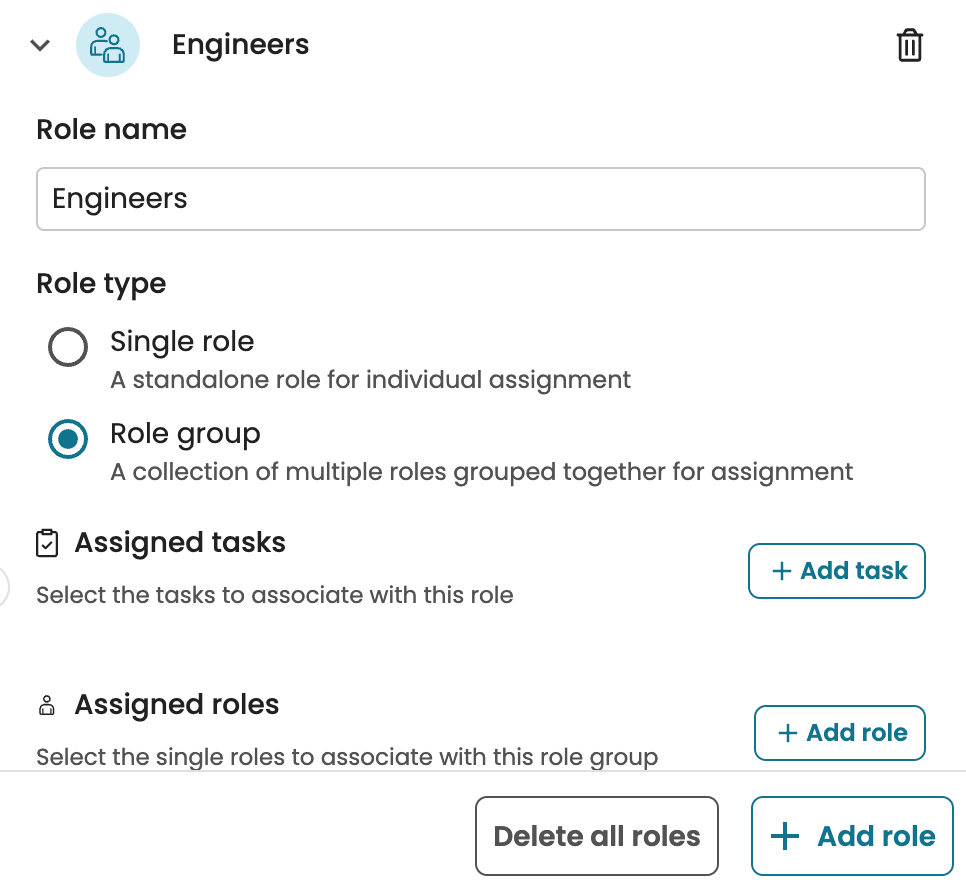The height and width of the screenshot is (894, 966).
Task: Delete the Engineers role with trash icon
Action: [909, 46]
